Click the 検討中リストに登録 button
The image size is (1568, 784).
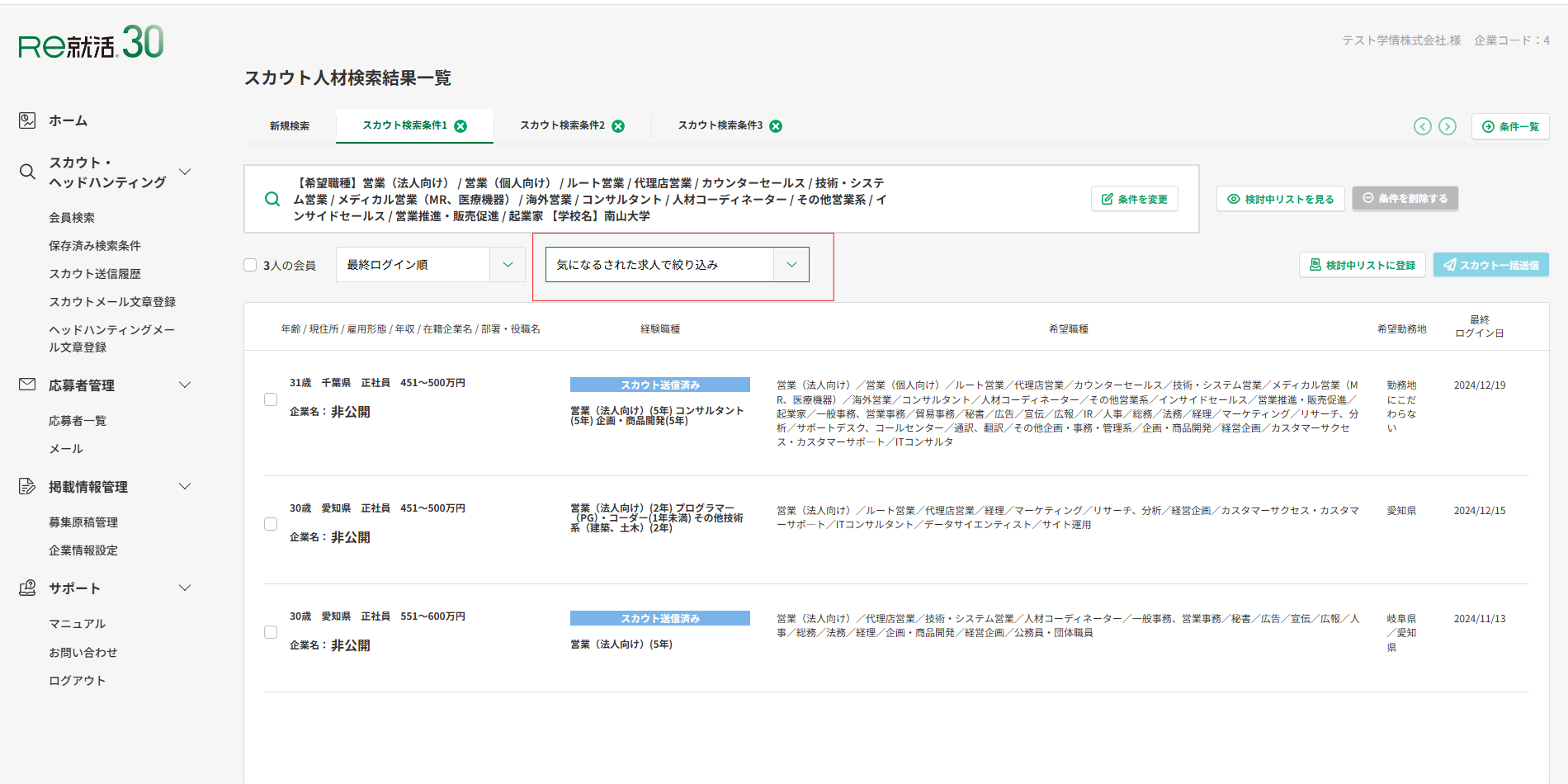[x=1363, y=265]
